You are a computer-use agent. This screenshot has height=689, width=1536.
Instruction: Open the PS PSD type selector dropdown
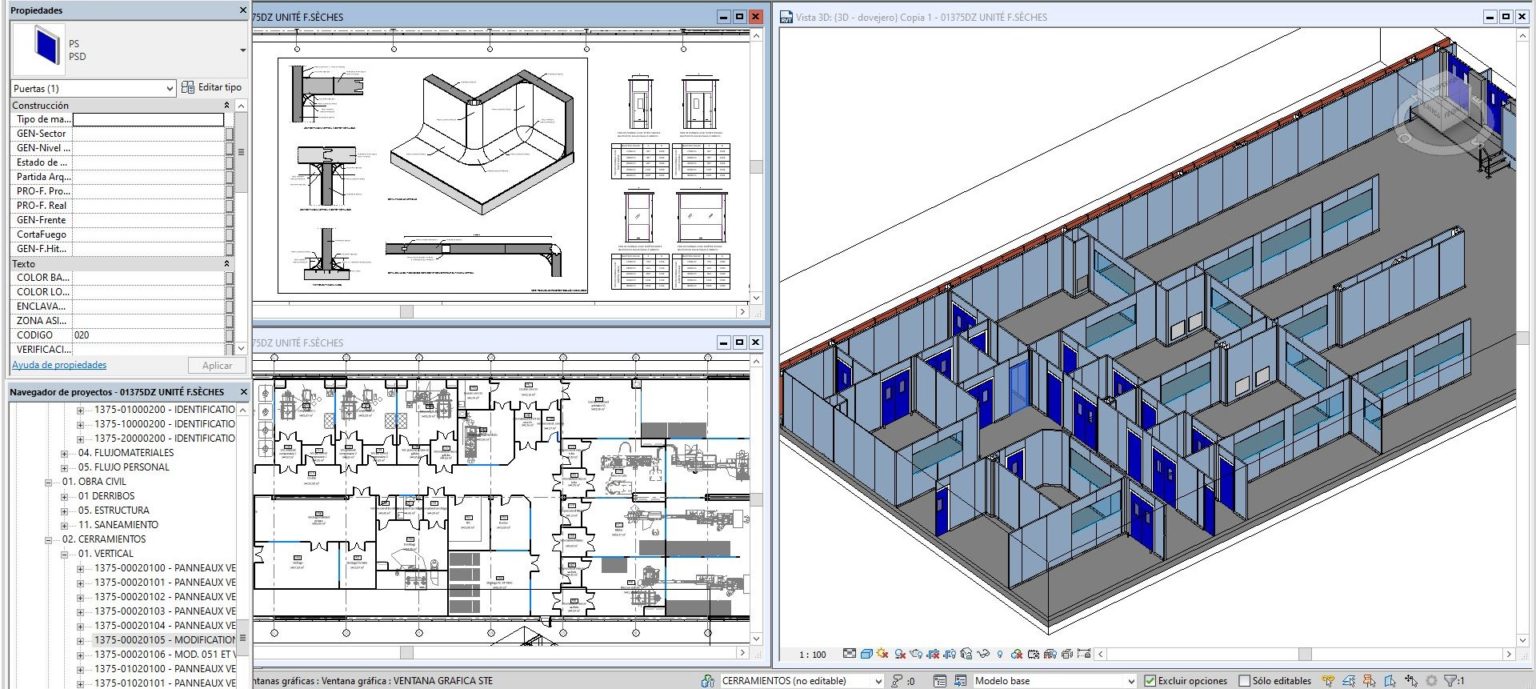(242, 50)
